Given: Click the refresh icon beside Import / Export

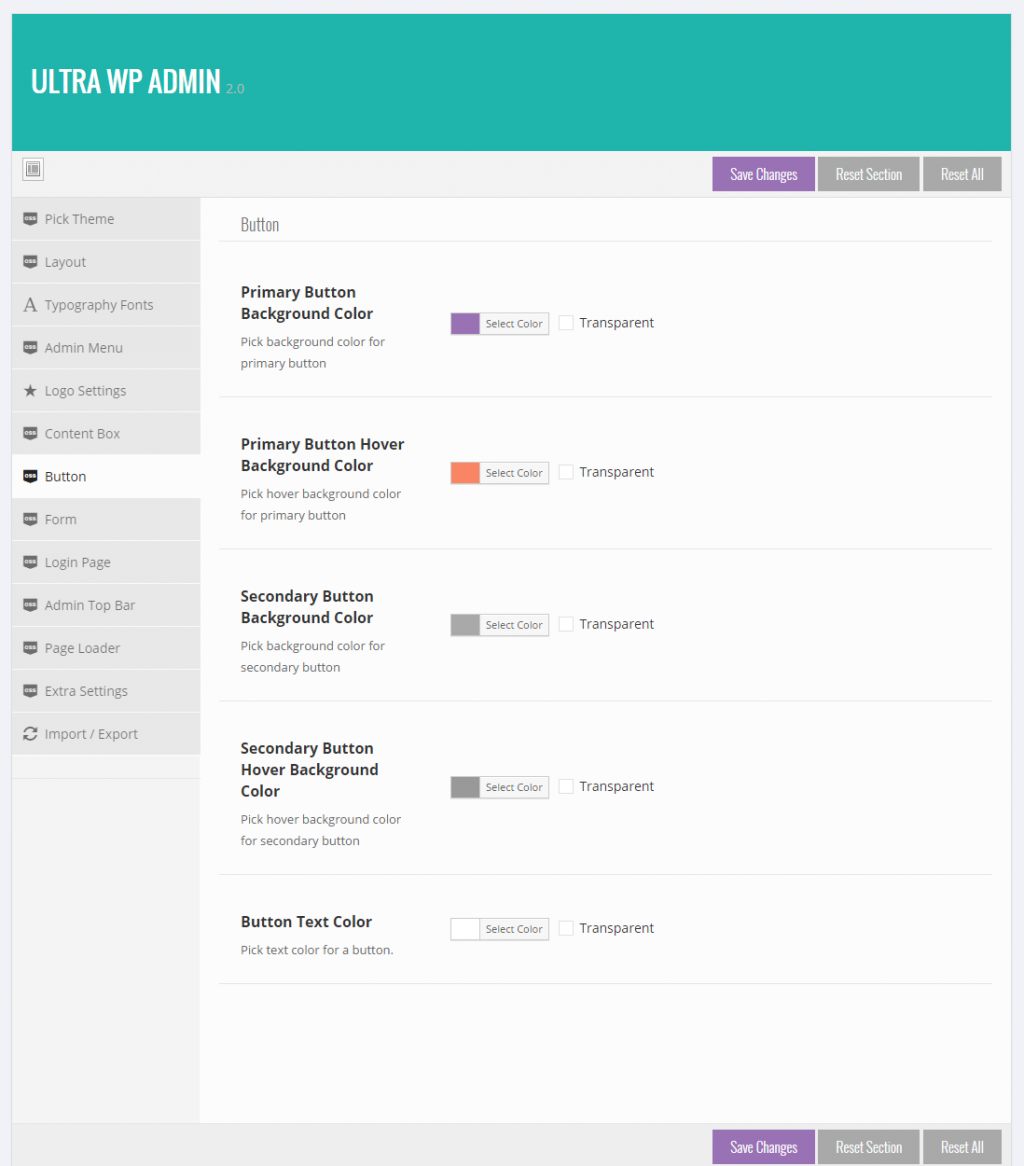Looking at the screenshot, I should click(30, 734).
